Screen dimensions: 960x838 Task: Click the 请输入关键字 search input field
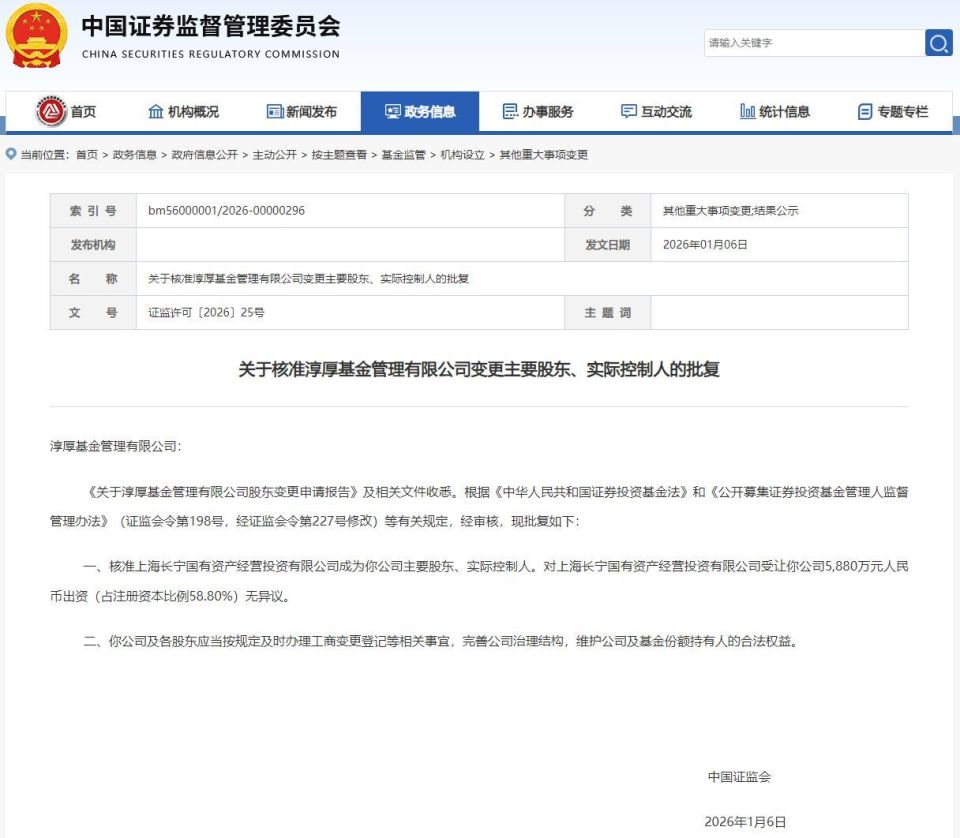810,43
